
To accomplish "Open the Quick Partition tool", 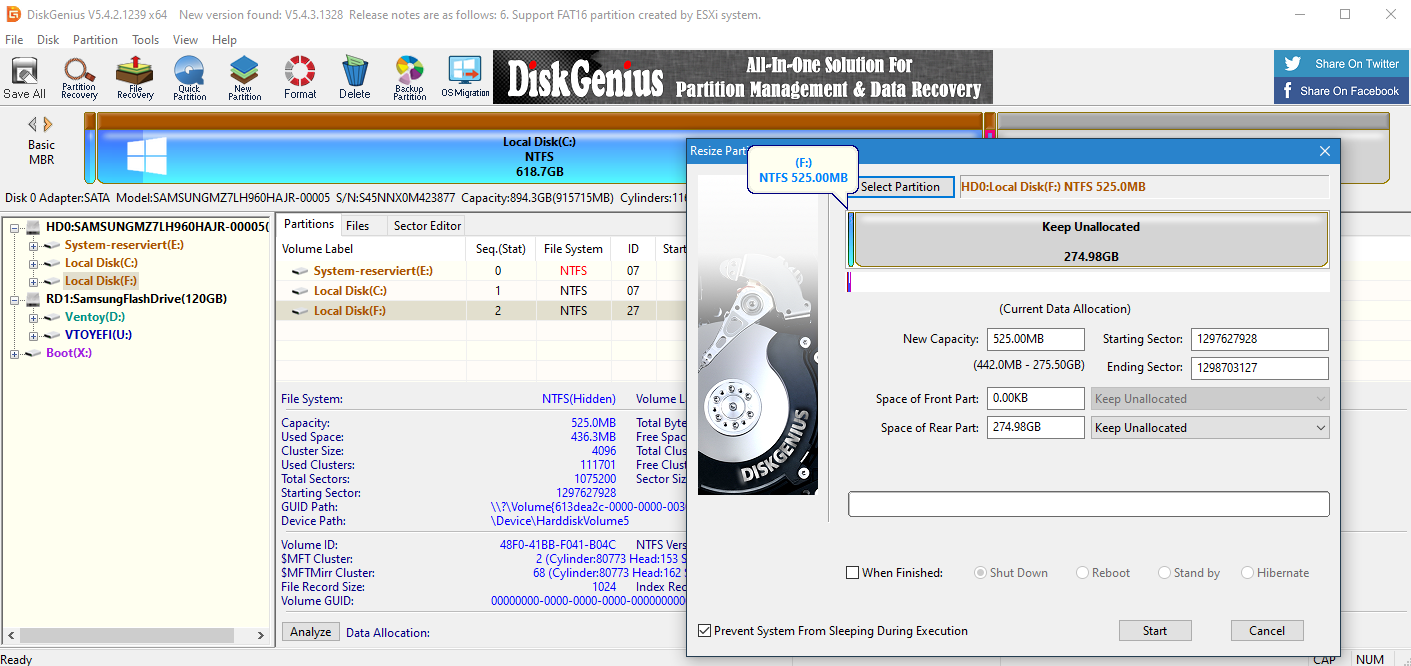I will click(x=189, y=78).
